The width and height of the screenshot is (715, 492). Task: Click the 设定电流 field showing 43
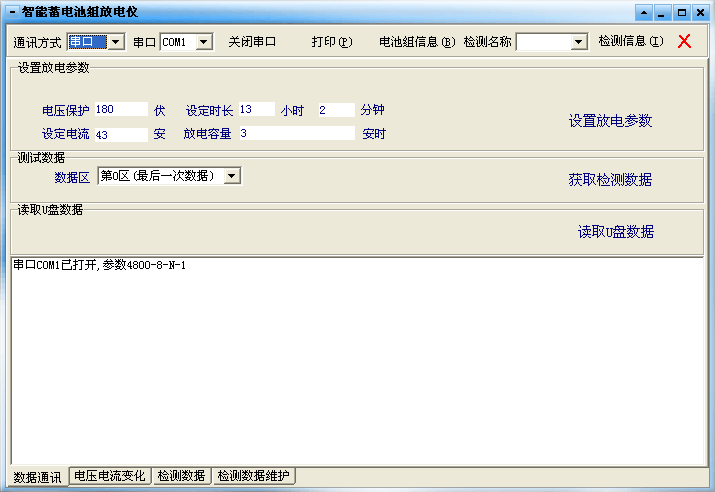(121, 135)
